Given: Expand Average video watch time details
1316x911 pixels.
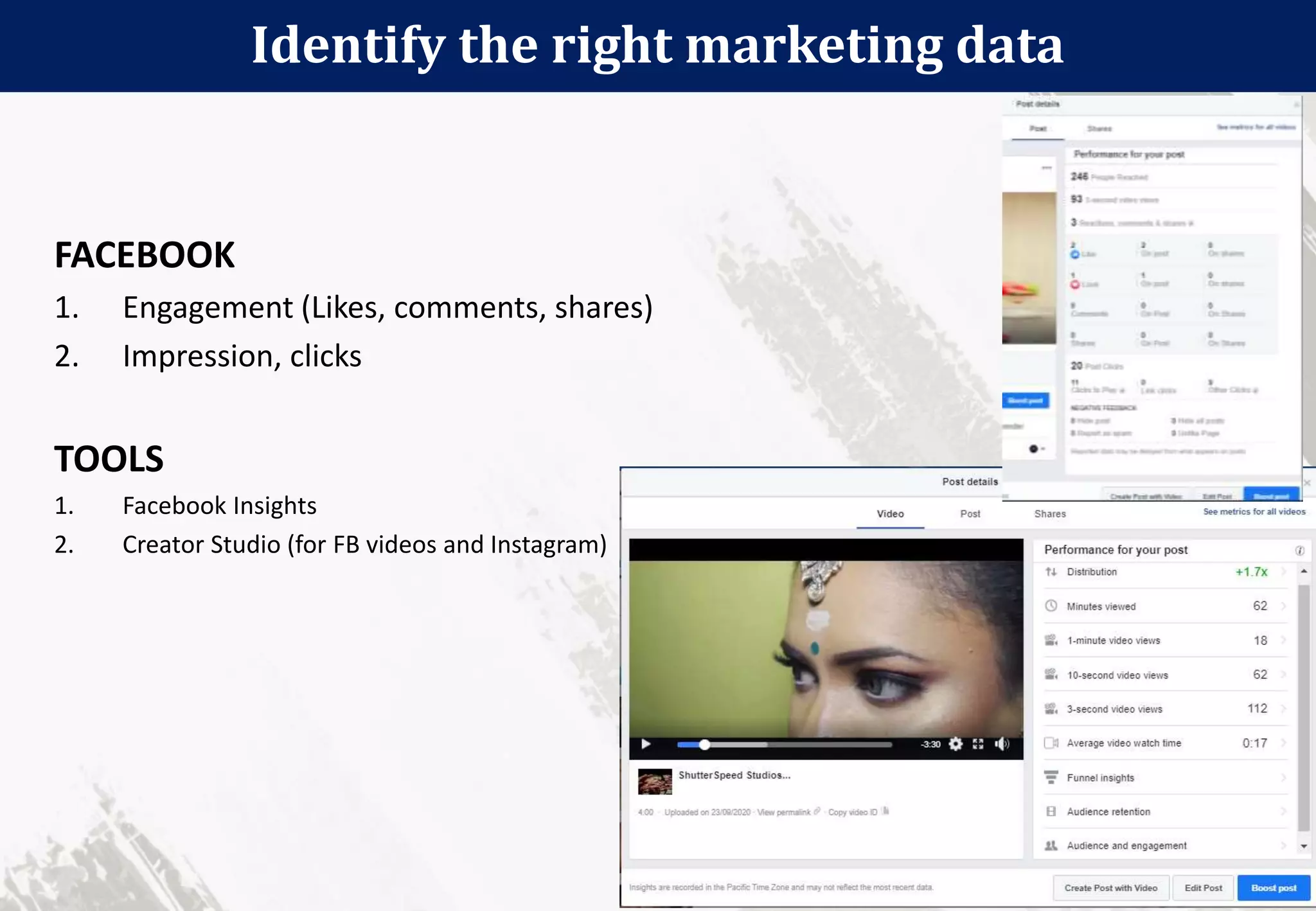Looking at the screenshot, I should coord(1283,743).
